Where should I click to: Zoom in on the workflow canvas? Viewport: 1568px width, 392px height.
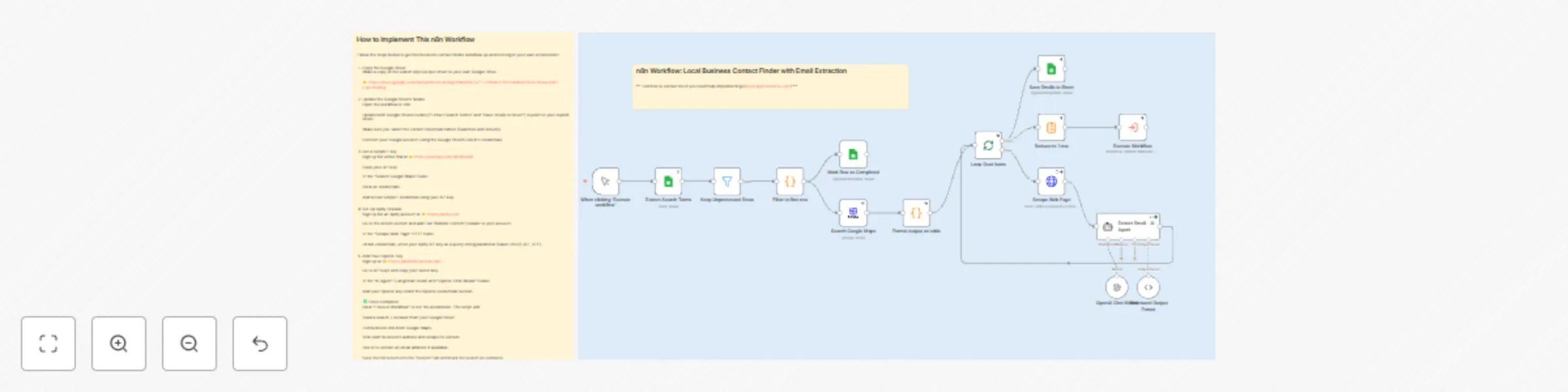pyautogui.click(x=119, y=344)
